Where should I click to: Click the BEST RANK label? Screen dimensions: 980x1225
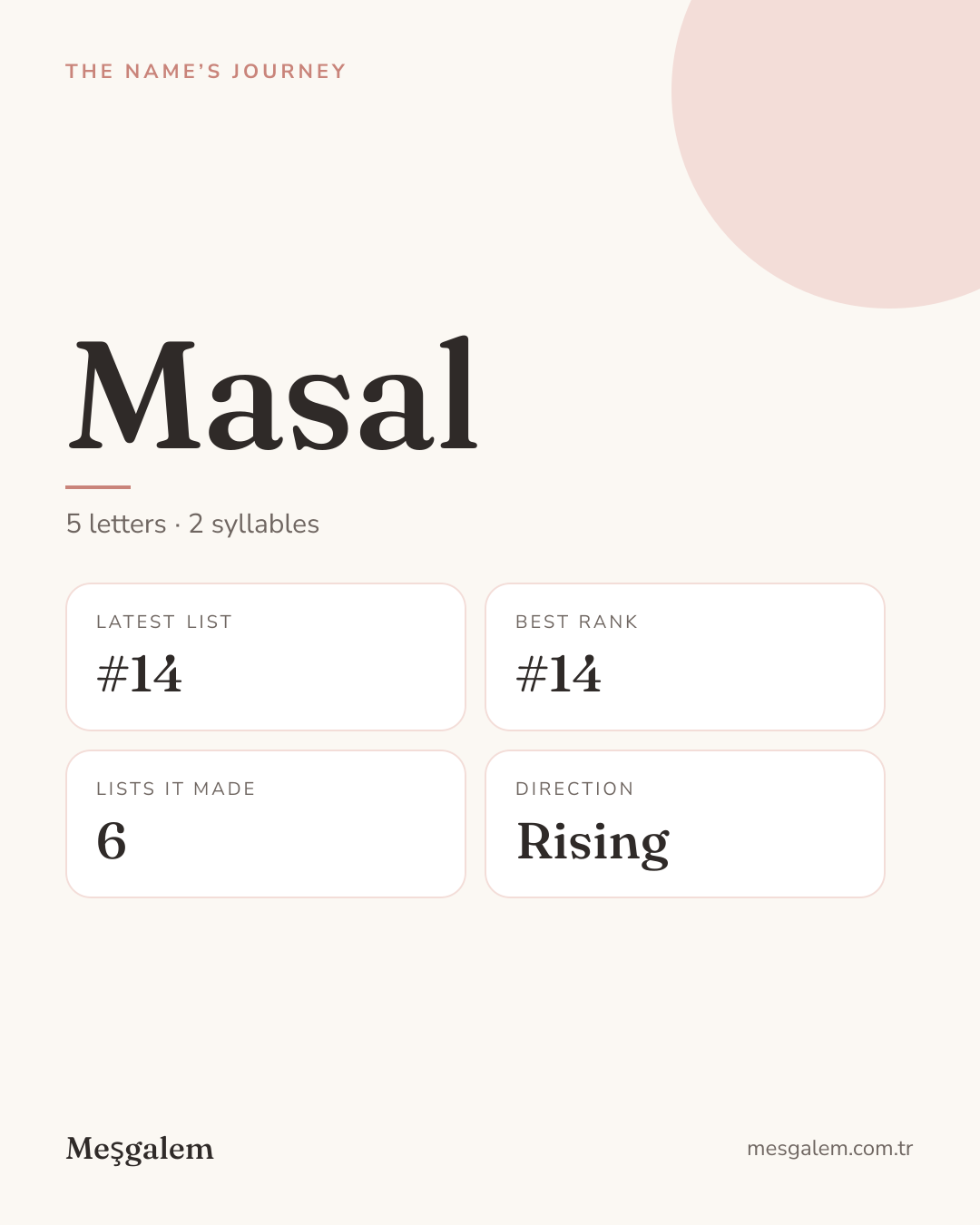coord(577,622)
